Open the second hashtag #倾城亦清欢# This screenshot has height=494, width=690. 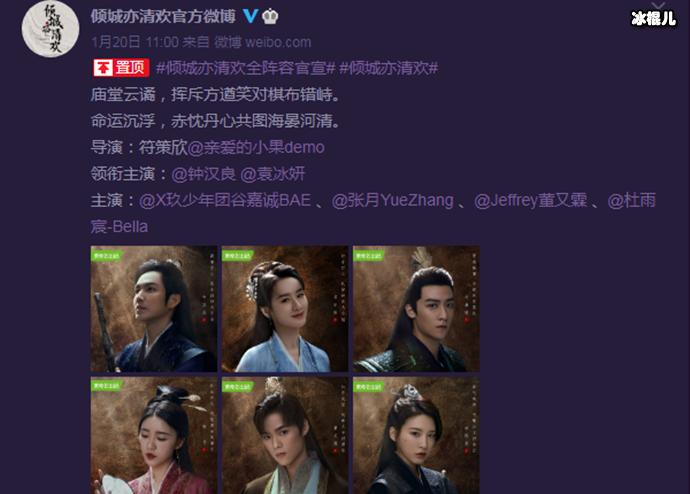pos(389,68)
